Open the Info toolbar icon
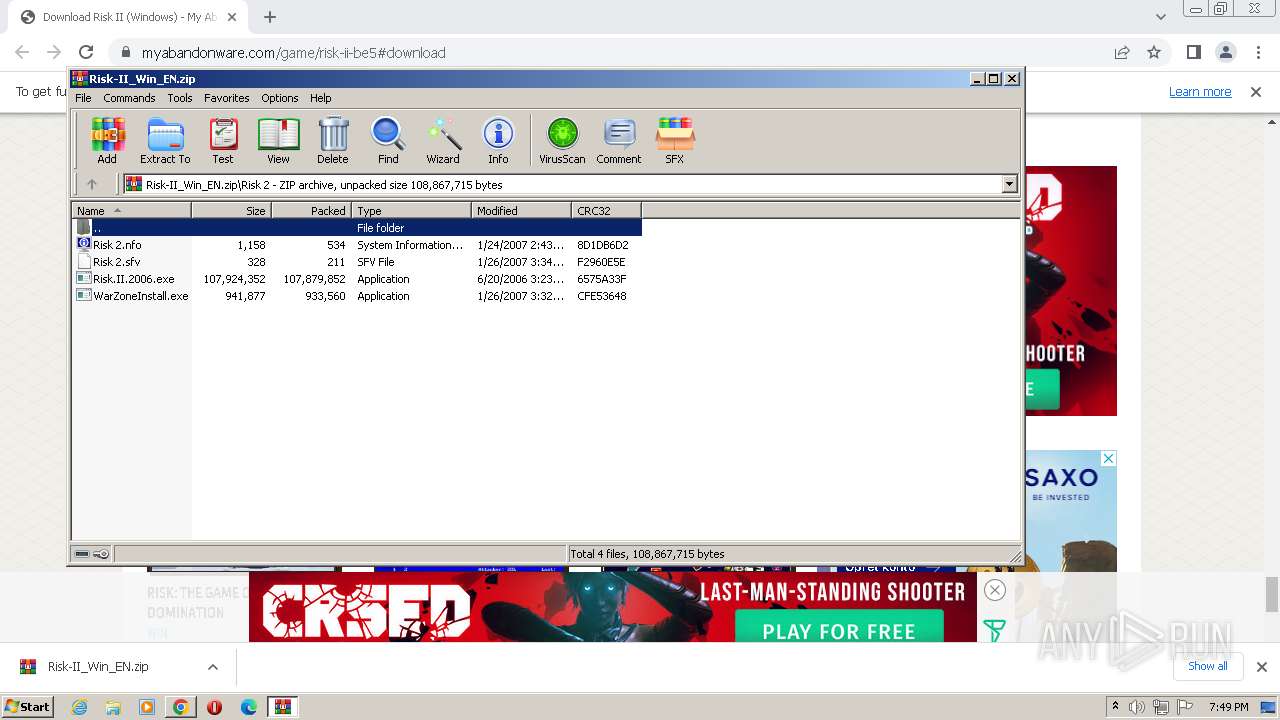 click(498, 140)
